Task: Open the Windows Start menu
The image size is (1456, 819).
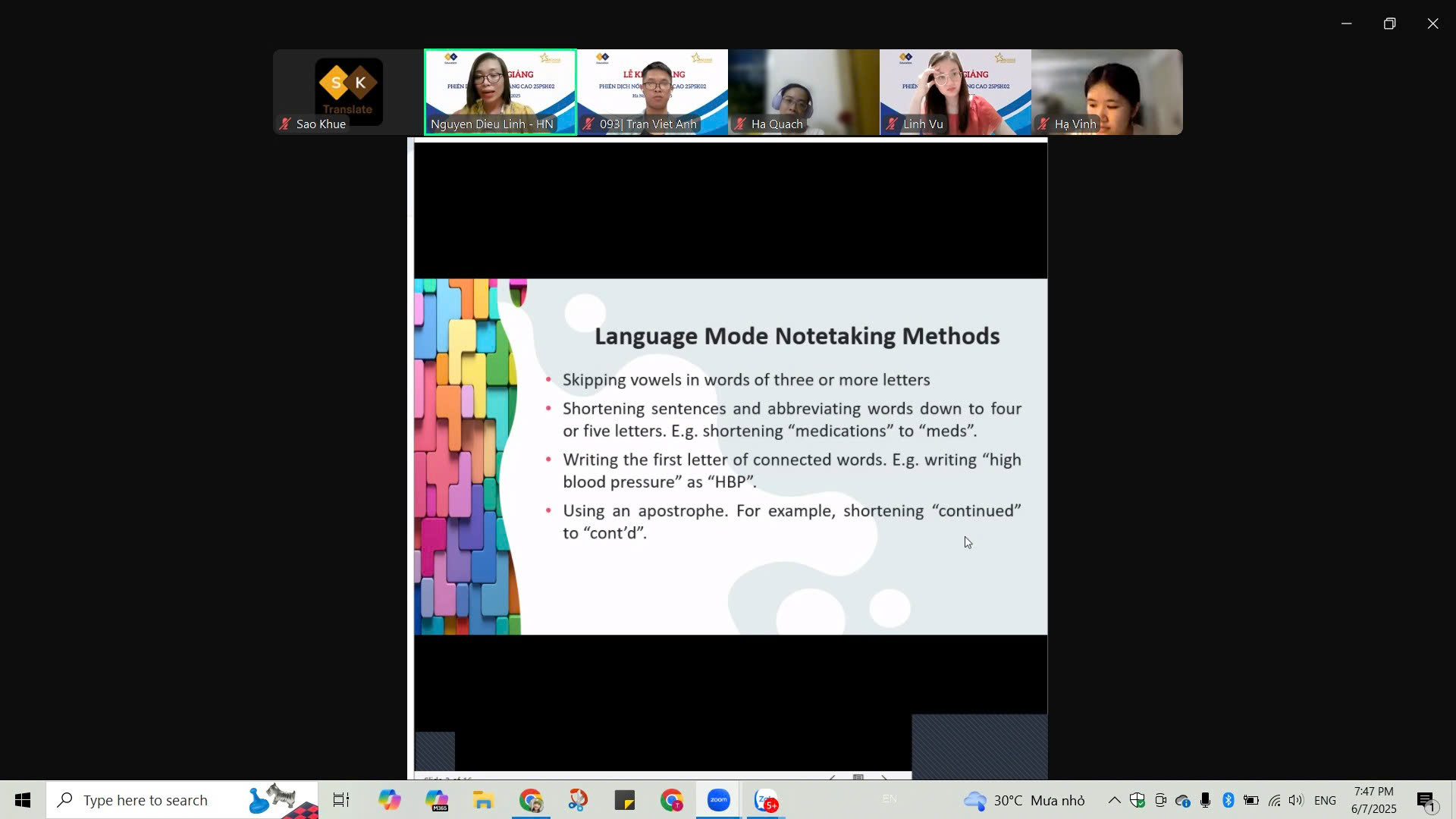Action: pos(23,800)
